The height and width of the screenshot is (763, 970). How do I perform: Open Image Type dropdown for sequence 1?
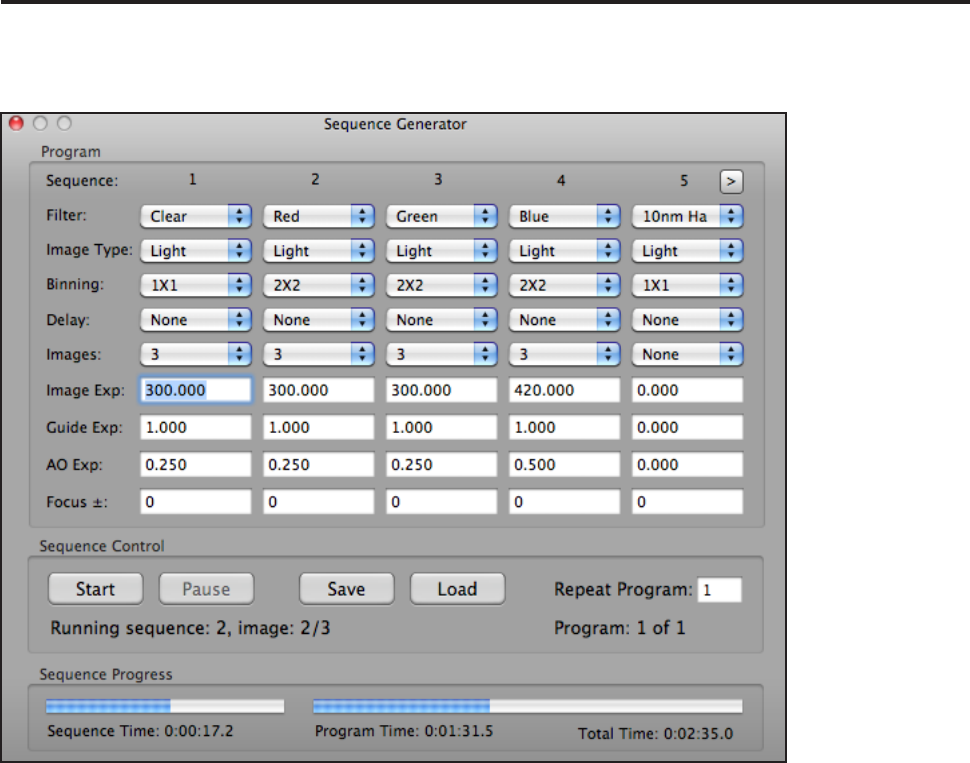pos(195,251)
